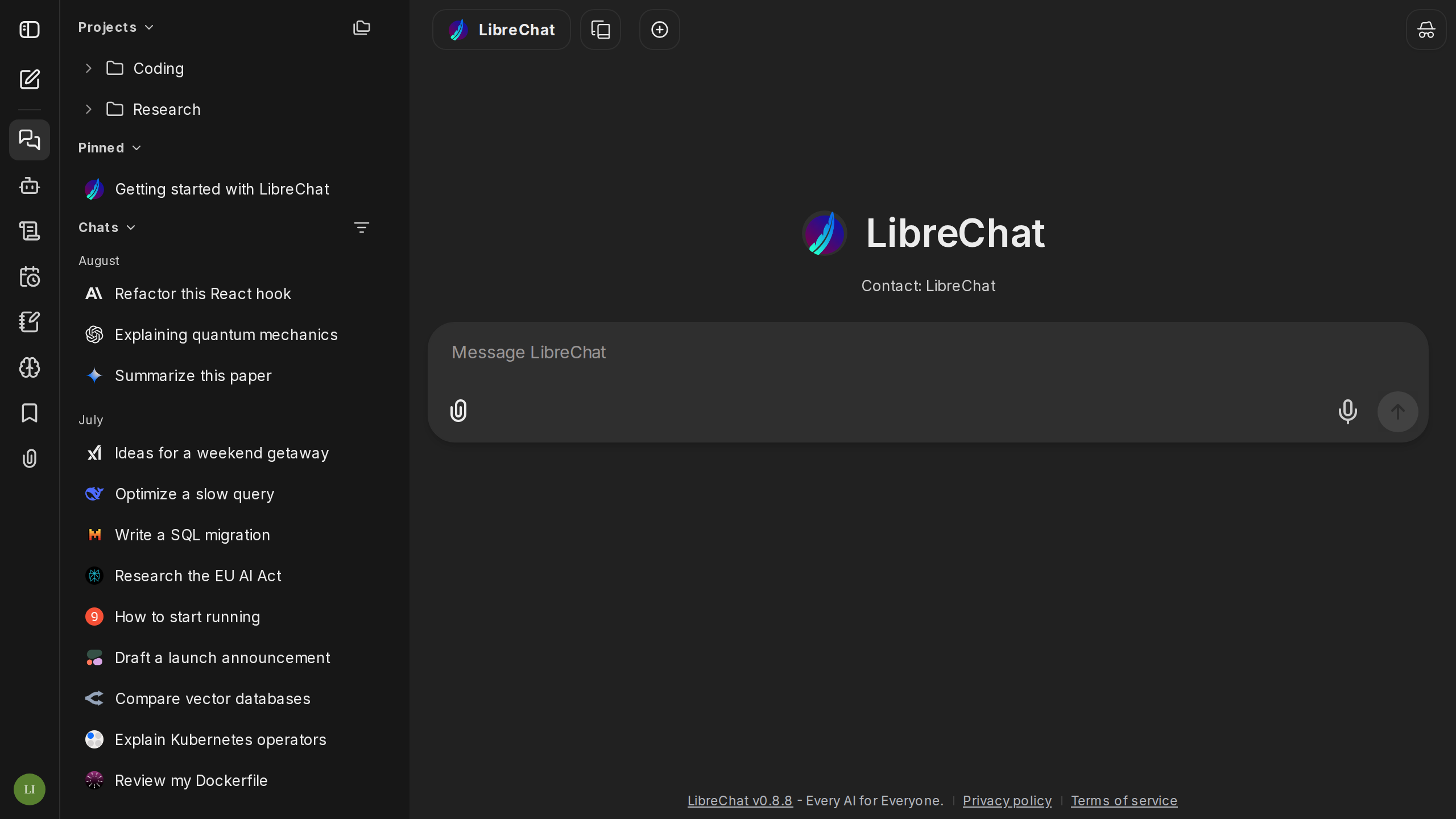
Task: Open chat How to start running
Action: coord(227,617)
